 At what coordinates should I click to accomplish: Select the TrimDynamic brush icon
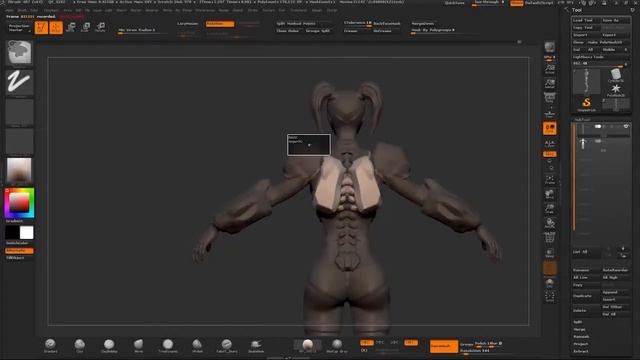coord(168,345)
